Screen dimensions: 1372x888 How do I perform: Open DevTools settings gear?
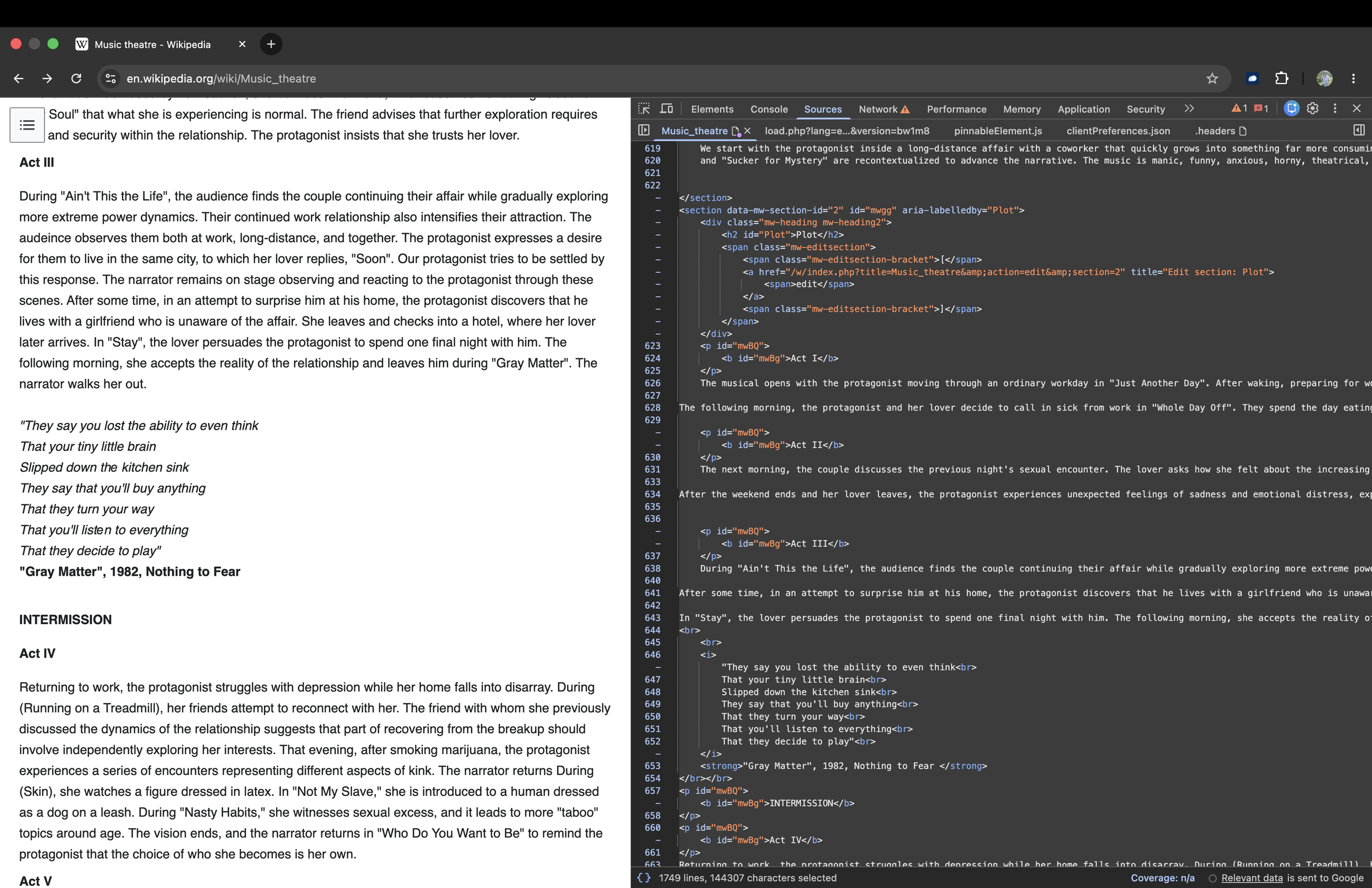[x=1313, y=109]
